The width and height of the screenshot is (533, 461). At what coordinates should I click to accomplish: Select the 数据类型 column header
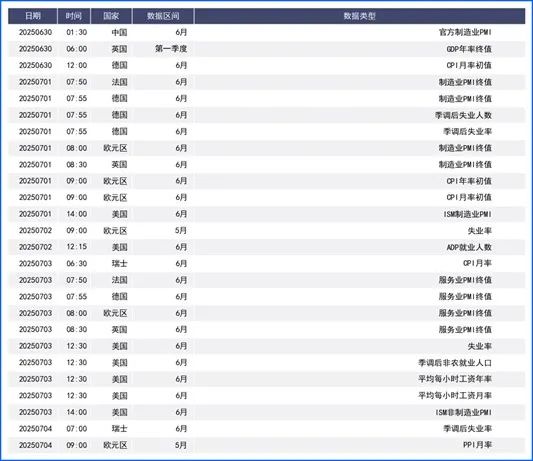coord(360,16)
